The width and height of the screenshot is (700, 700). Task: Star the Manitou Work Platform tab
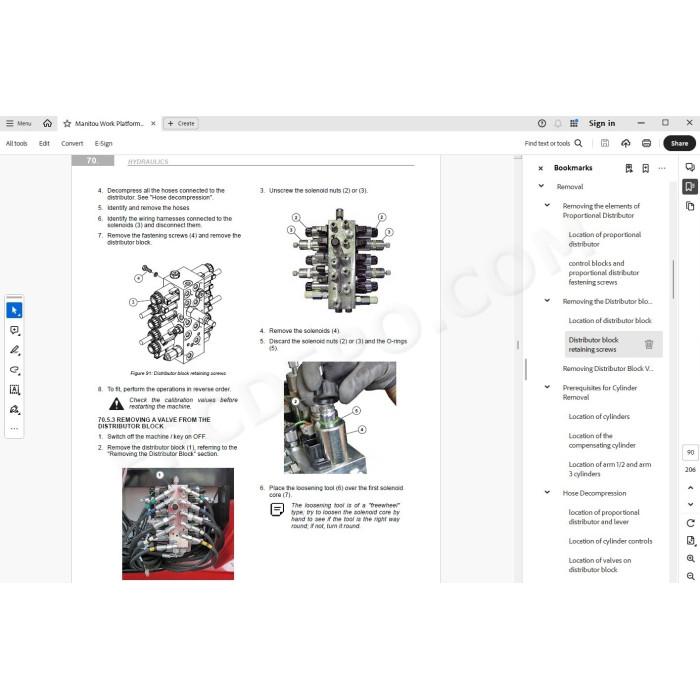coord(67,124)
